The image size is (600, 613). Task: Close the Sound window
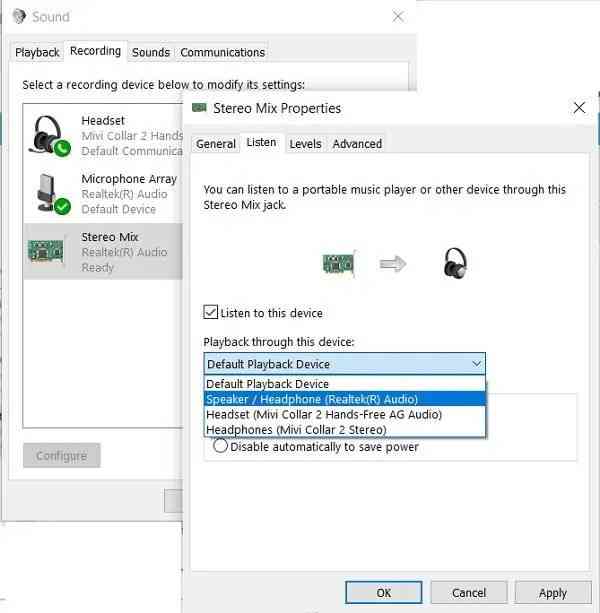tap(398, 16)
